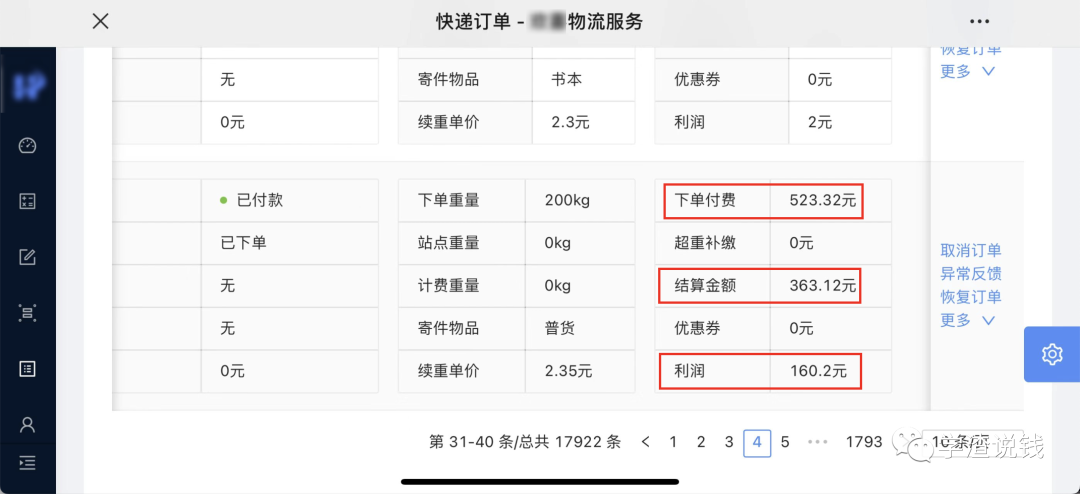Open the page size selector in pagination

[x=960, y=442]
